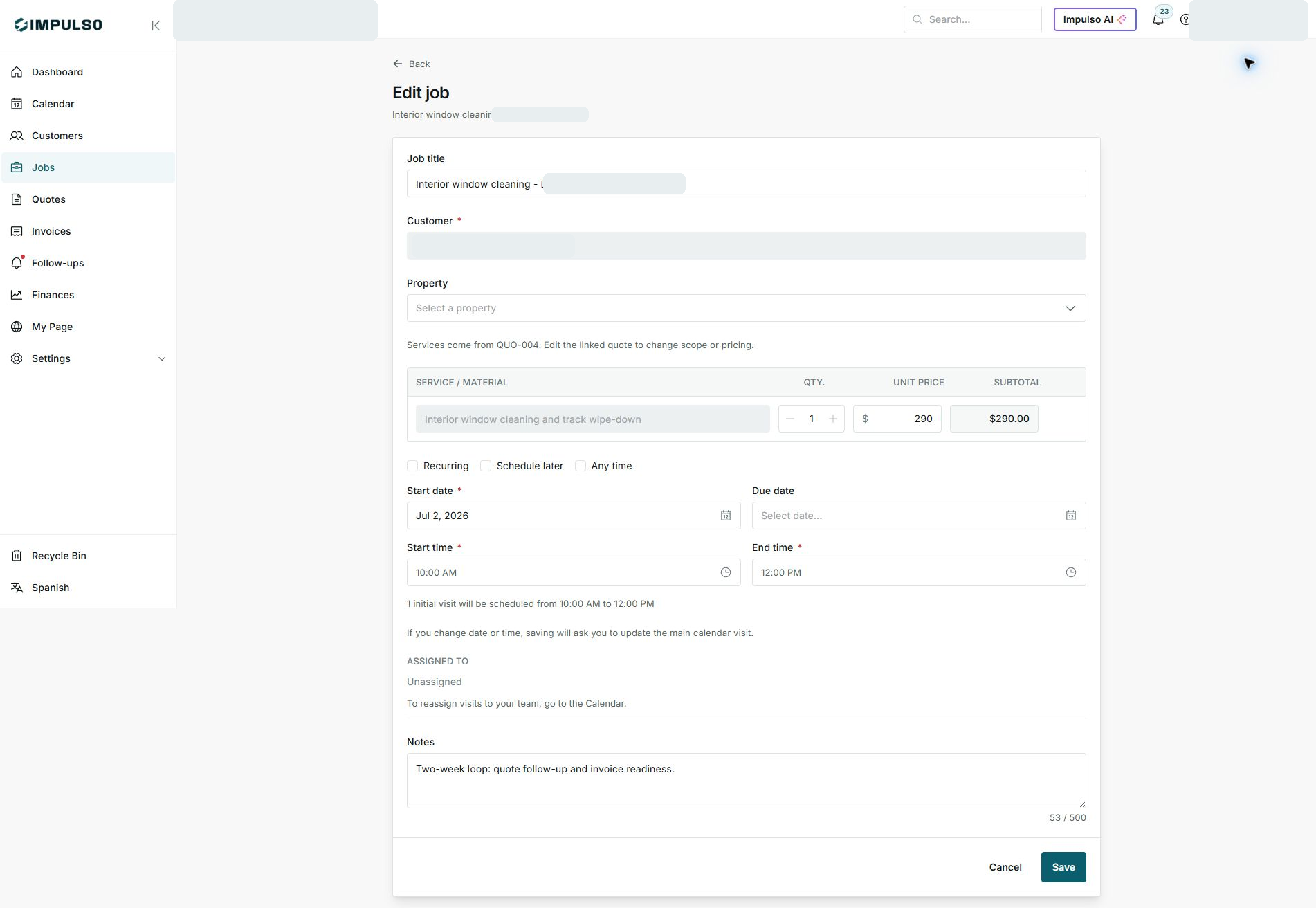This screenshot has height=908, width=1316.
Task: Click the $290.00 subtotal cell
Action: coord(994,419)
